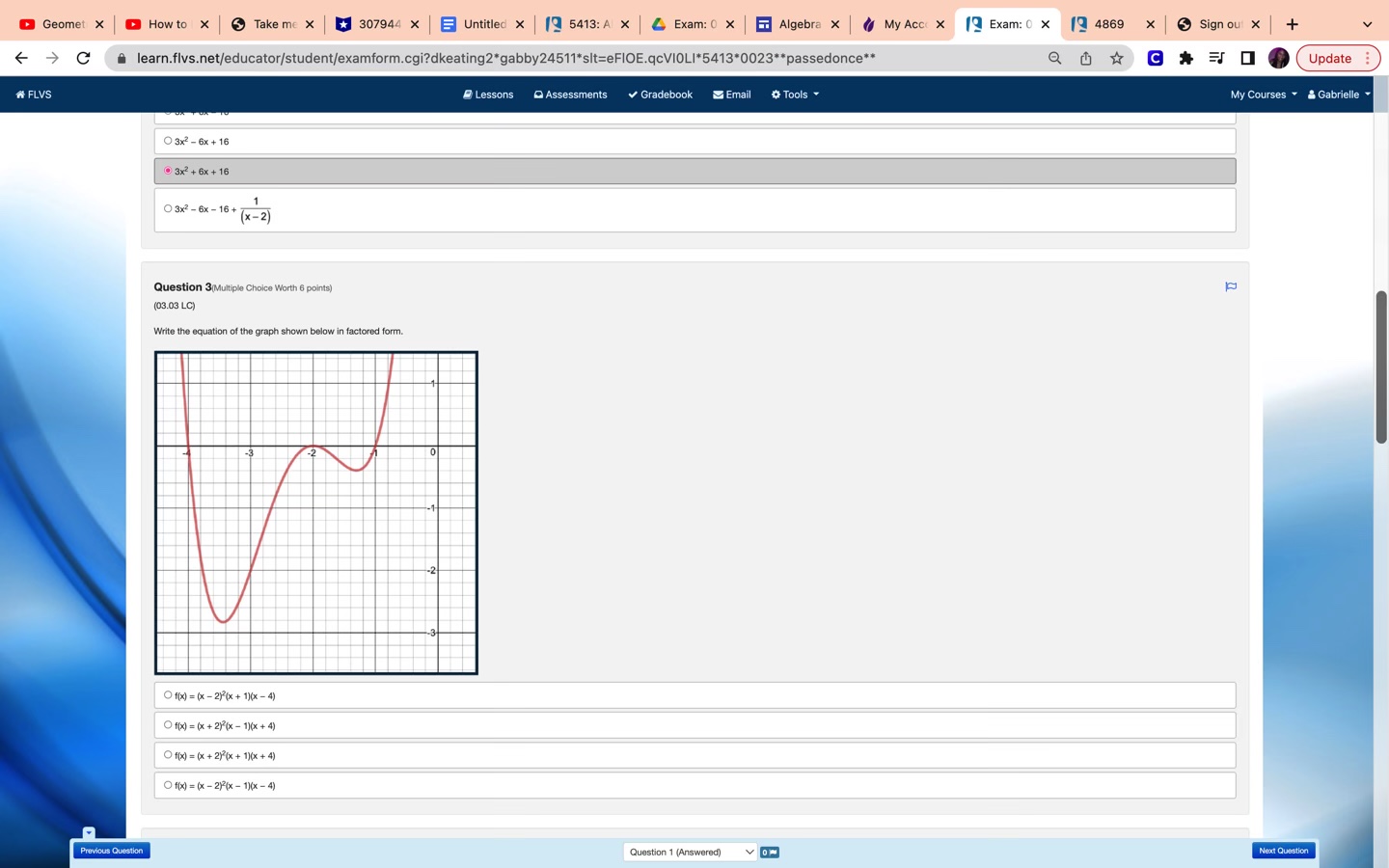Image resolution: width=1389 pixels, height=868 pixels.
Task: Click the browser back arrow
Action: pyautogui.click(x=21, y=58)
